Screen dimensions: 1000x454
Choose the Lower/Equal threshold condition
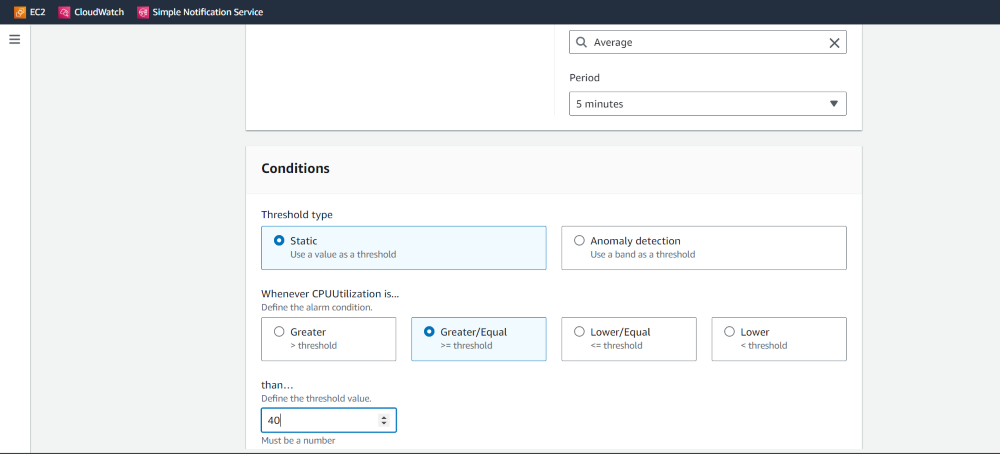579,332
